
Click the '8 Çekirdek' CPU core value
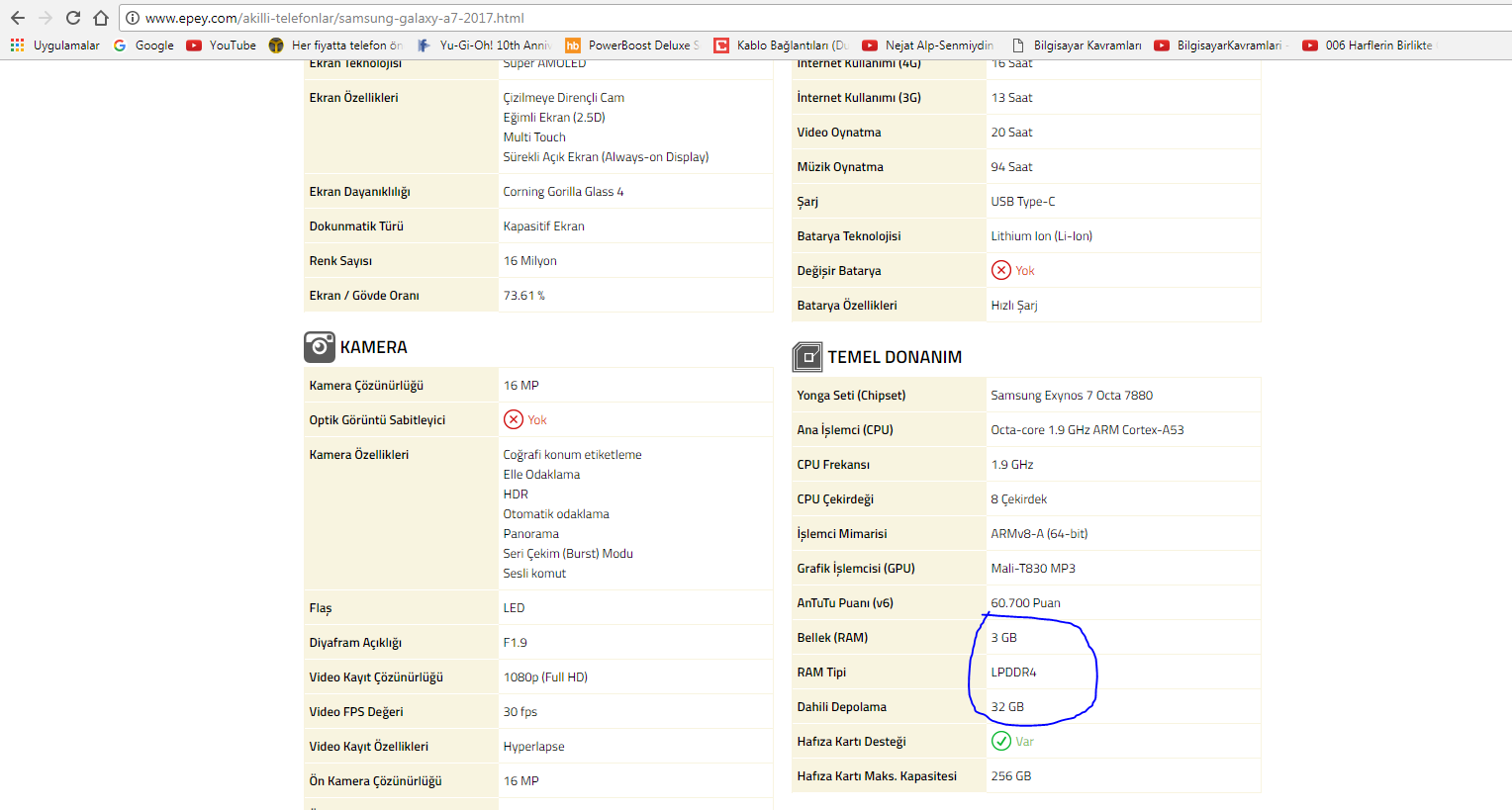click(x=1019, y=499)
